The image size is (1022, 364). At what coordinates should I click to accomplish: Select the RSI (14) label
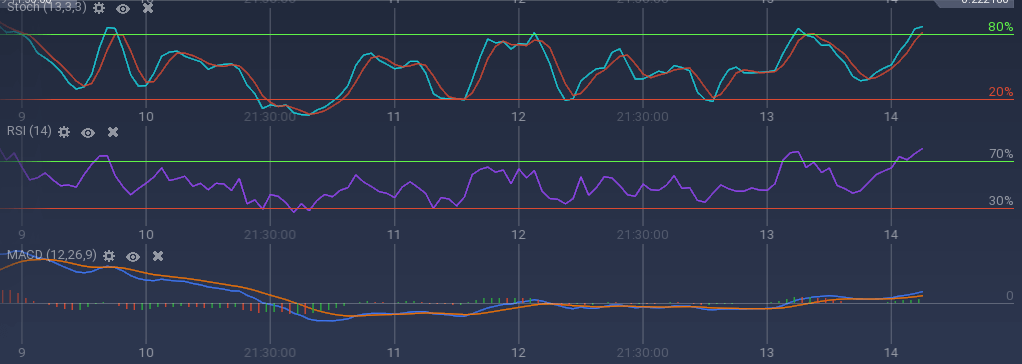coord(29,131)
